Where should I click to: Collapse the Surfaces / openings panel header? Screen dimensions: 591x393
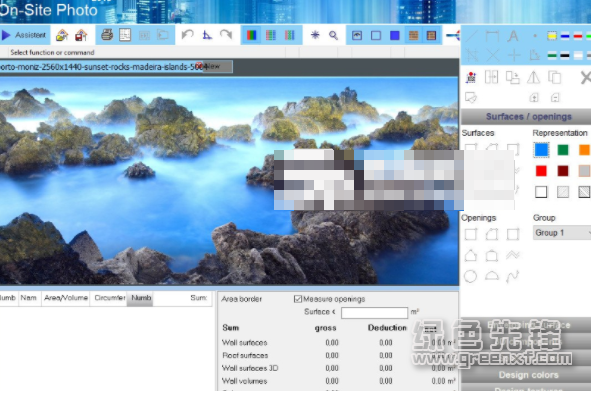click(528, 117)
